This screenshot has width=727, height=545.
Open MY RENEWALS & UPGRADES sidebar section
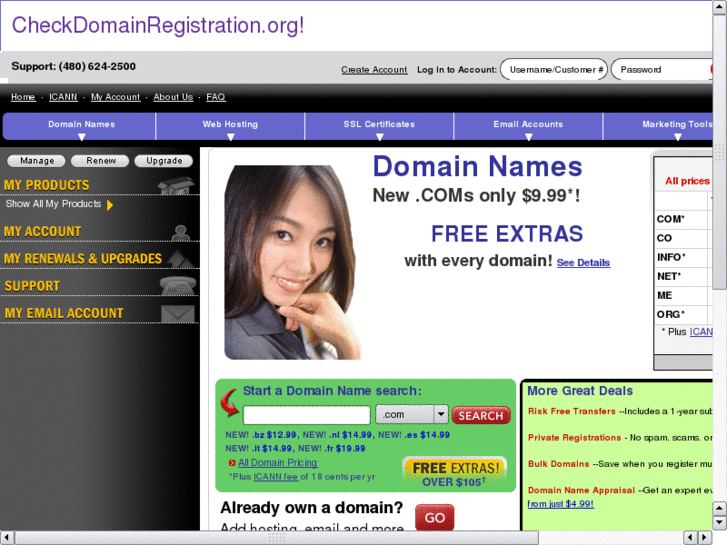[x=83, y=259]
